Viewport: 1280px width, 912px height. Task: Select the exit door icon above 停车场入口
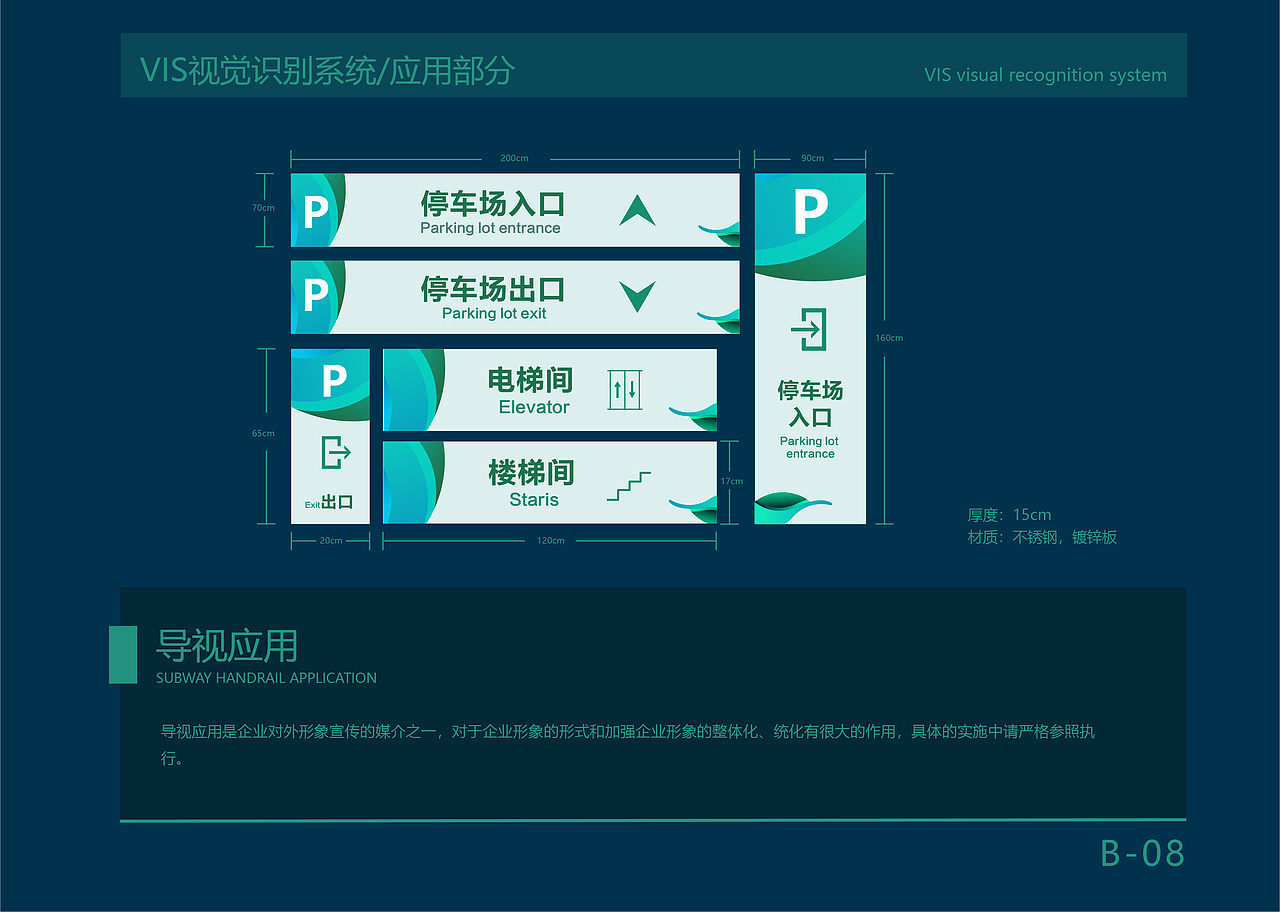point(812,327)
